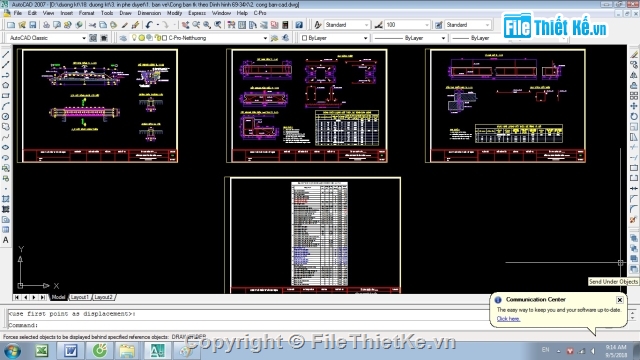640x360 pixels.
Task: Select the Line tool in draw toolbar
Action: (x=5, y=55)
